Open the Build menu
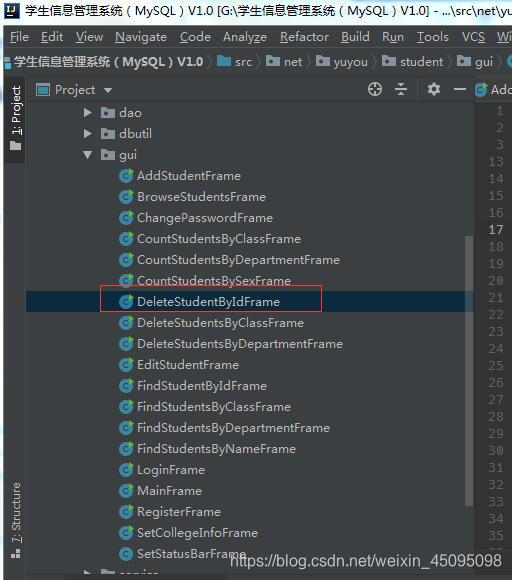The width and height of the screenshot is (512, 580). click(x=355, y=37)
